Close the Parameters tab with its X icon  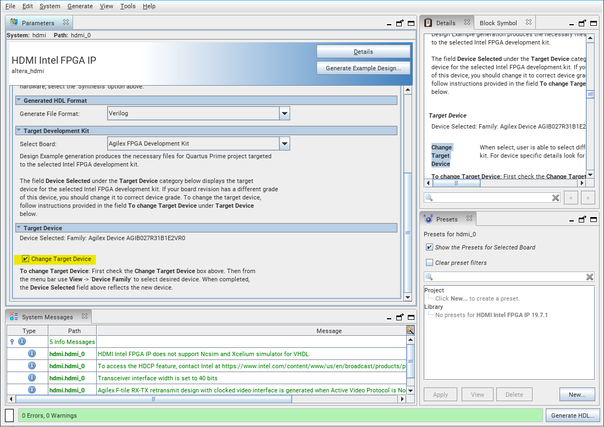point(66,22)
